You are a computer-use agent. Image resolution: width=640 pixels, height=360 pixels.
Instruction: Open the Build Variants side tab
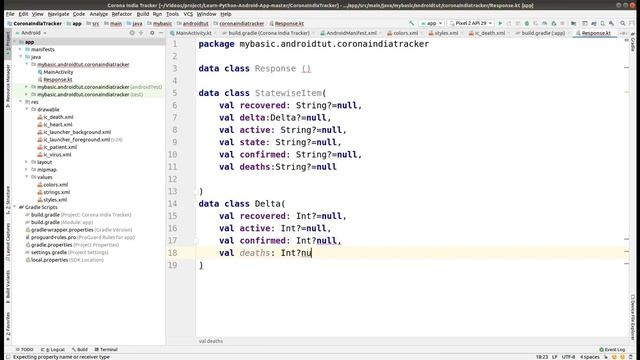(8, 286)
